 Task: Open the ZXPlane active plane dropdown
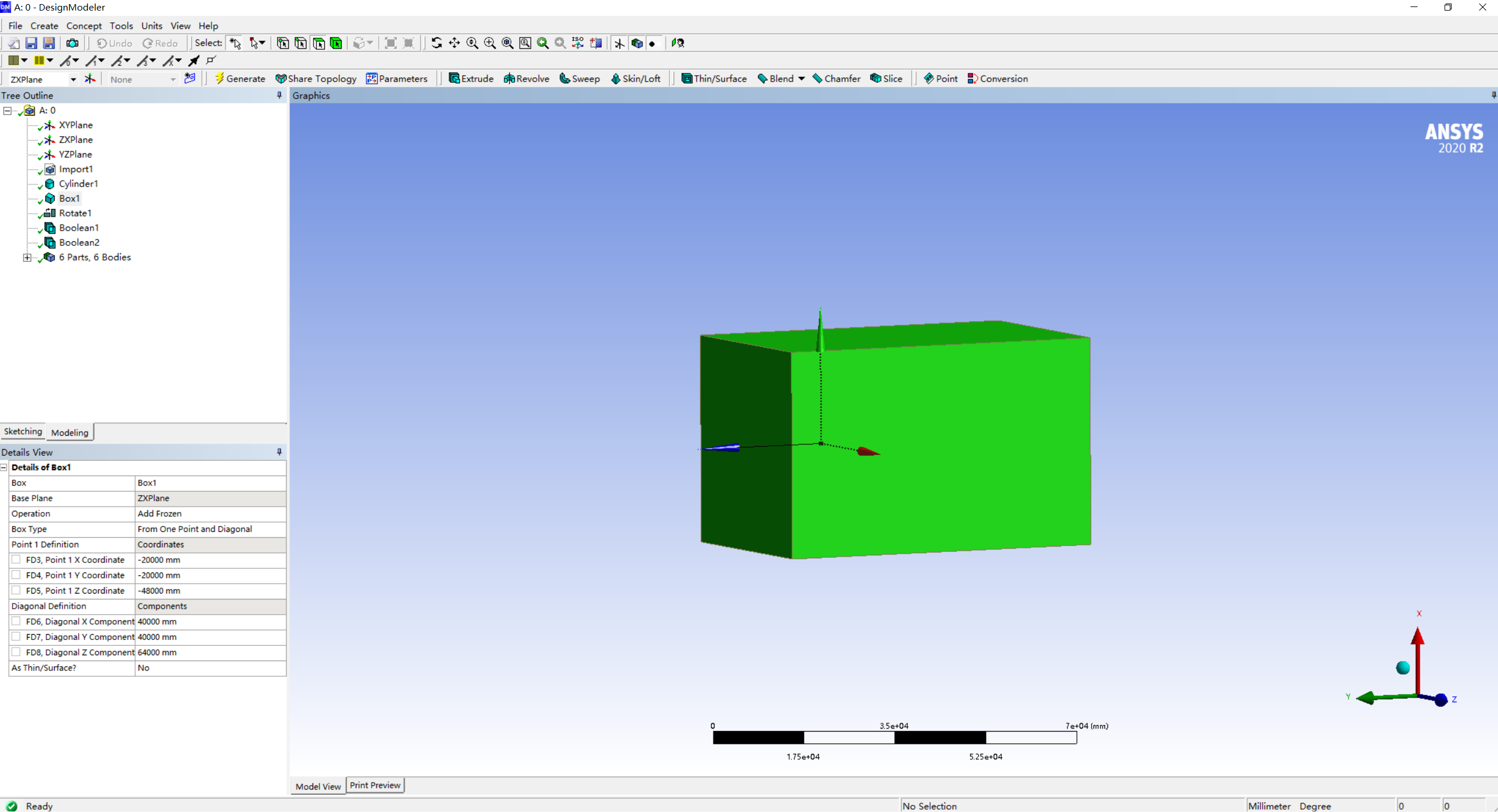point(73,79)
